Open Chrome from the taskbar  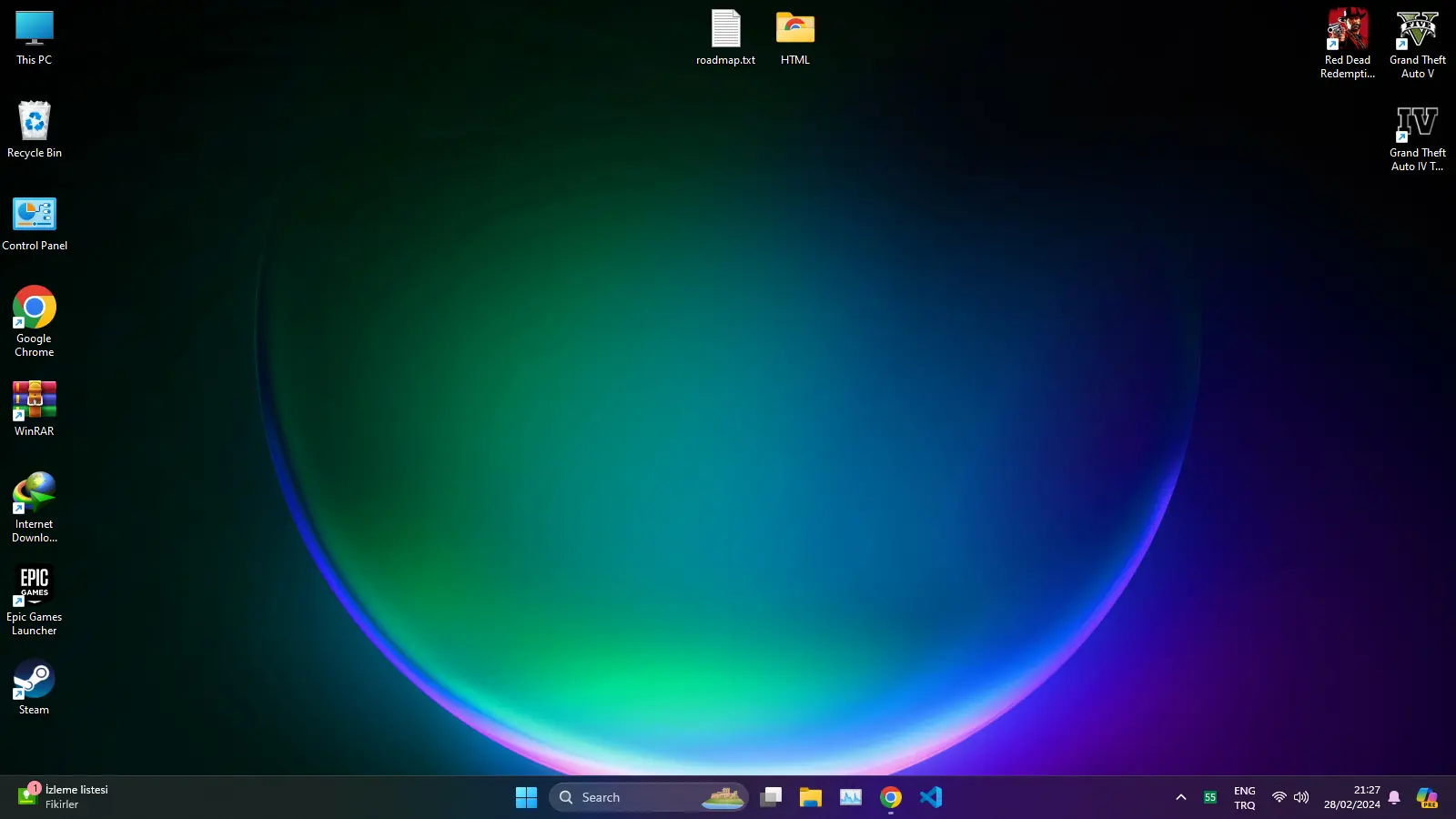click(x=891, y=798)
